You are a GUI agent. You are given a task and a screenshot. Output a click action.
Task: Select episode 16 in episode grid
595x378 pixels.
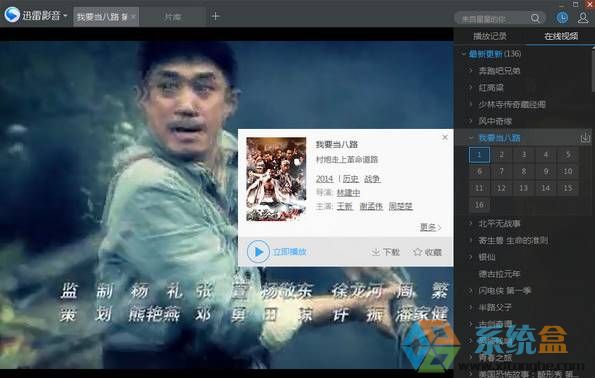coord(479,205)
